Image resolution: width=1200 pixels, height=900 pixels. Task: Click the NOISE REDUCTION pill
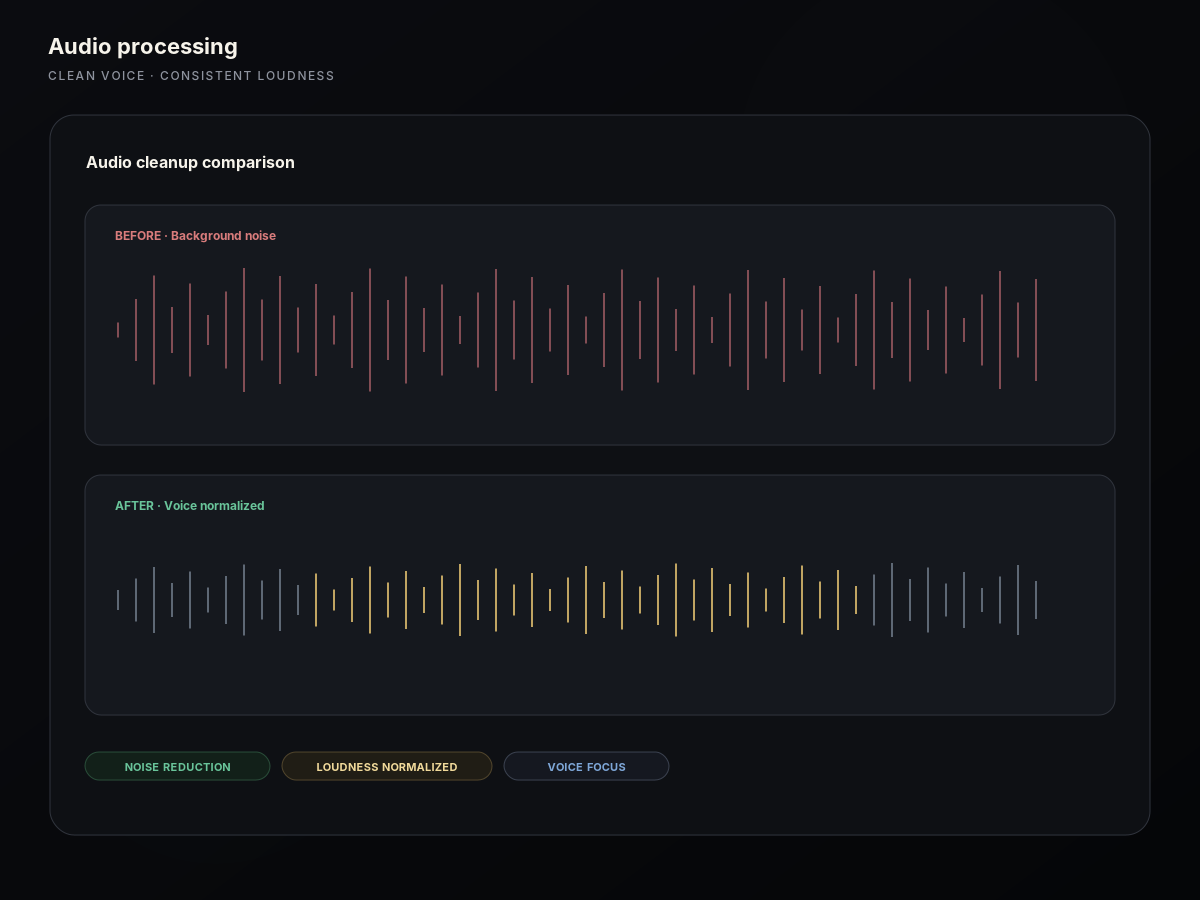click(x=177, y=767)
